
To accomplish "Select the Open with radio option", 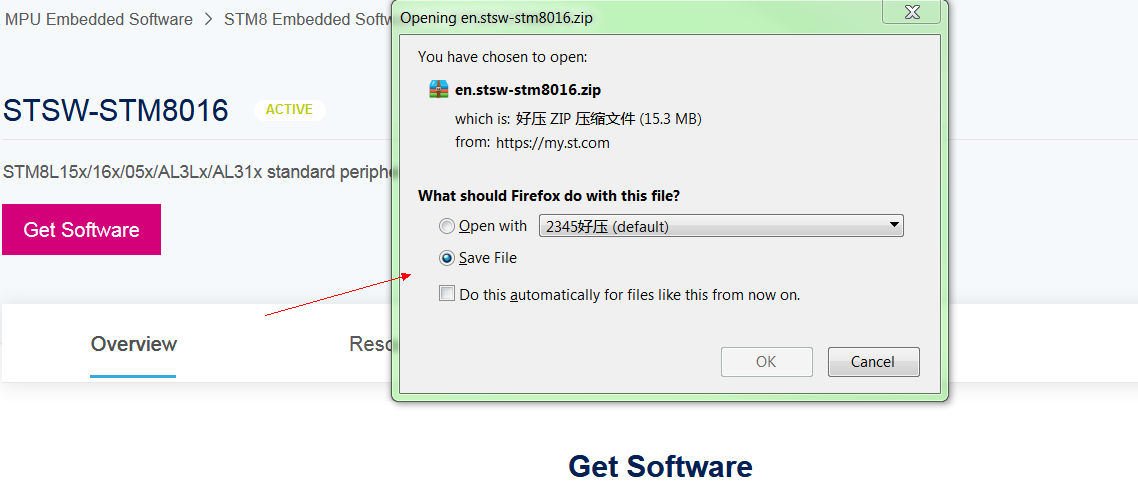I will coord(447,226).
